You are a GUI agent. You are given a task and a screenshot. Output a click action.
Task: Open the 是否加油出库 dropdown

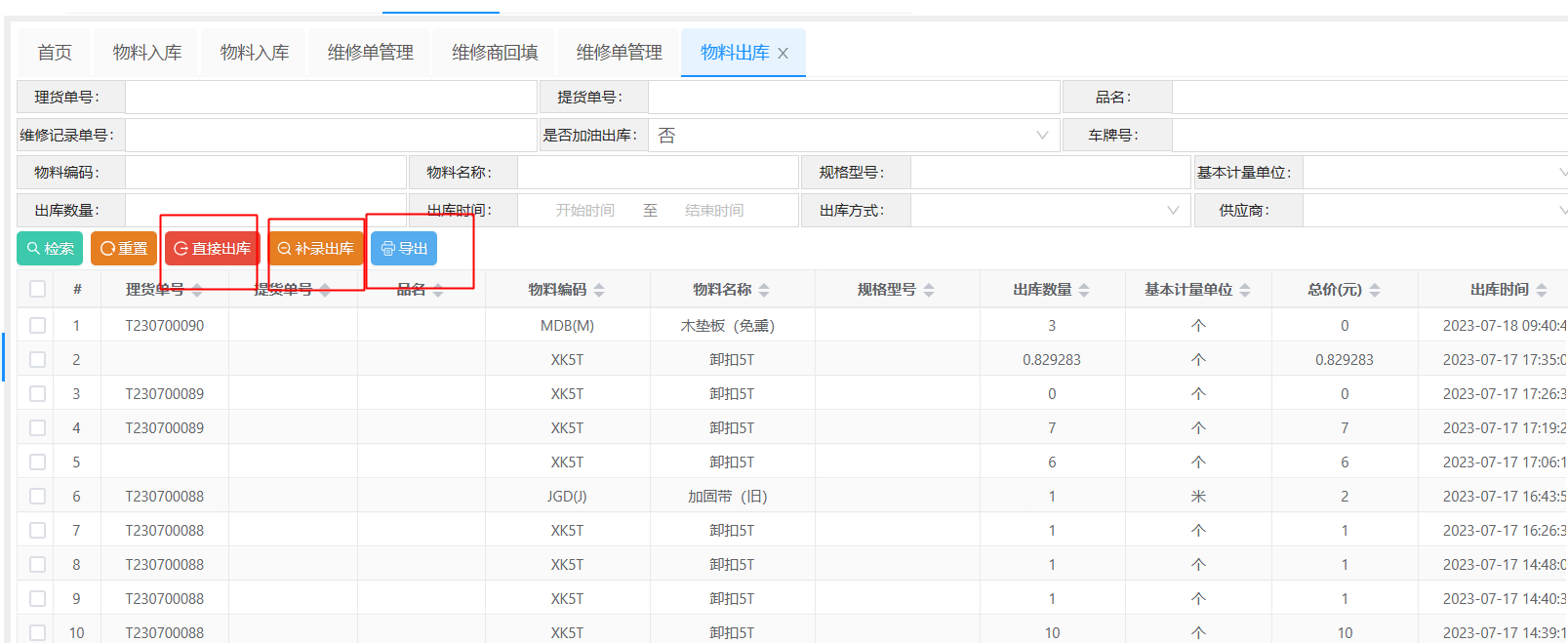tap(854, 136)
